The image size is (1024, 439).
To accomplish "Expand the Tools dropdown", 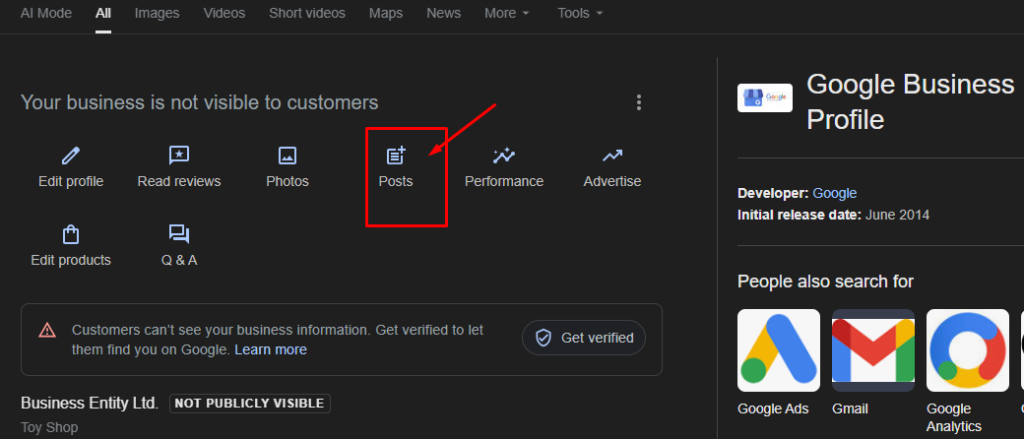I will click(580, 13).
